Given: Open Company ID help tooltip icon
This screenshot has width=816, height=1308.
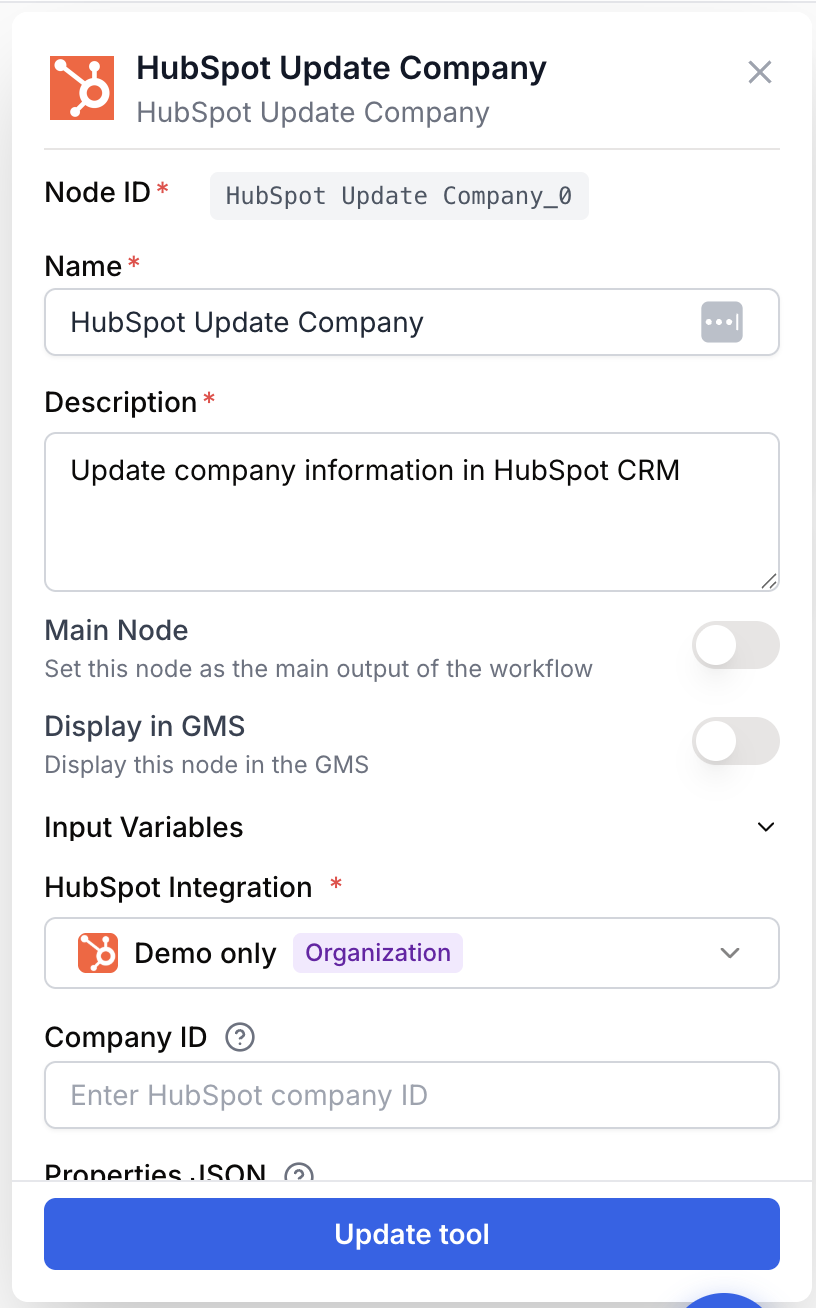Looking at the screenshot, I should pyautogui.click(x=240, y=1038).
